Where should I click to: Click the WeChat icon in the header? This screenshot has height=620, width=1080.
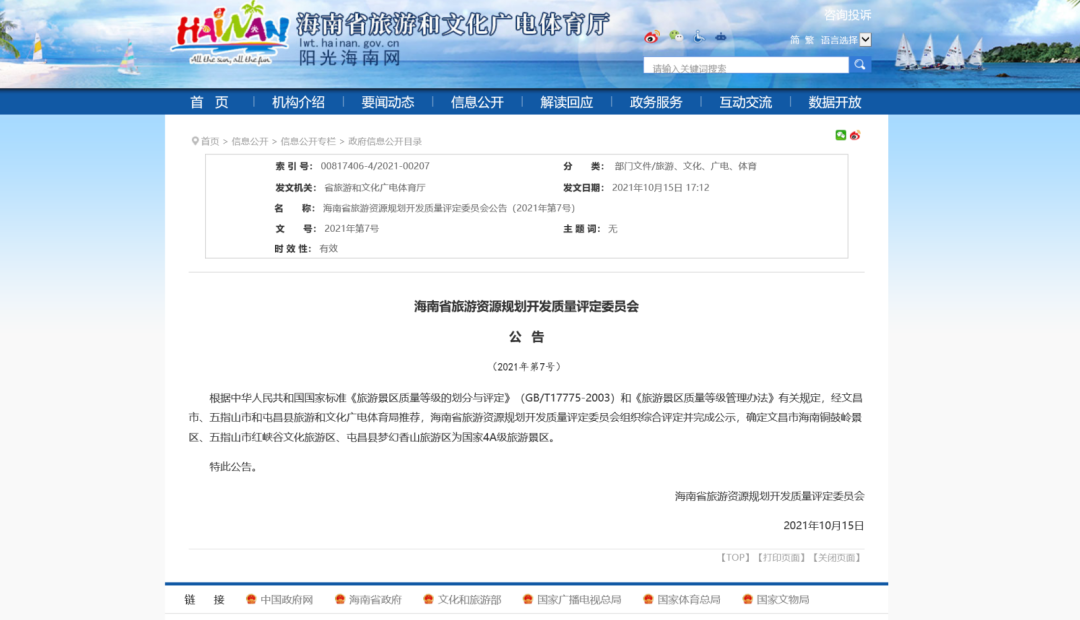pos(676,37)
